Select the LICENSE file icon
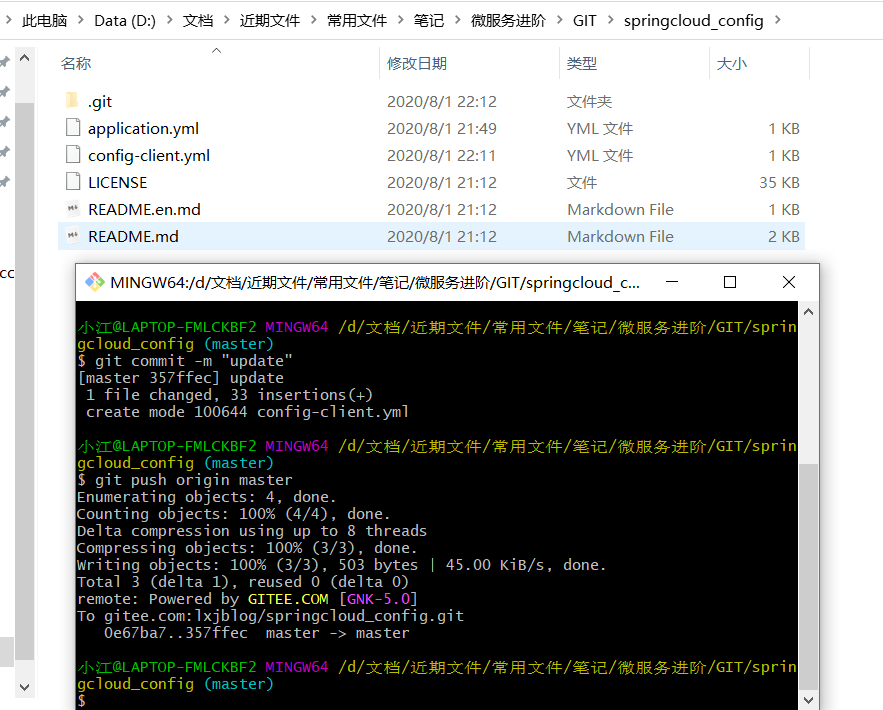The height and width of the screenshot is (710, 883). [x=71, y=182]
